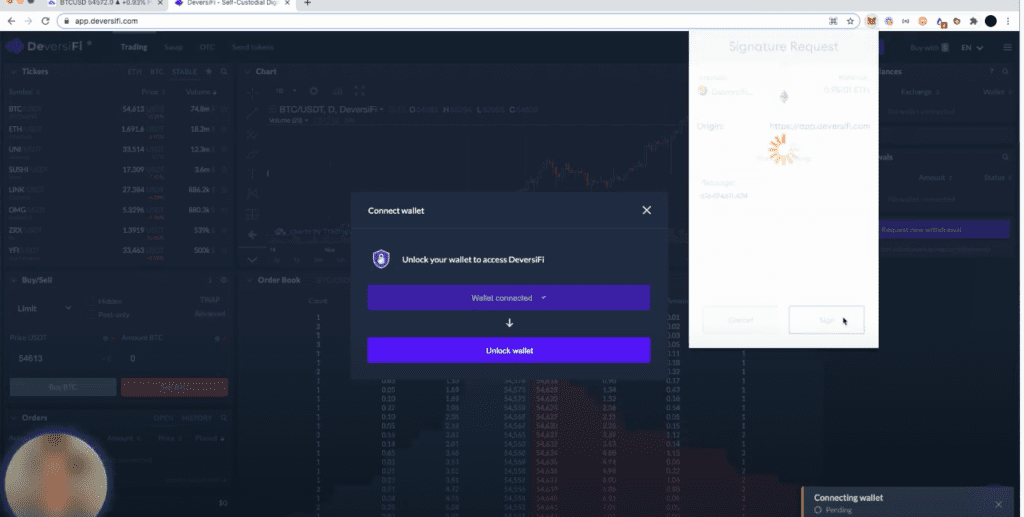
Task: Click the Amount BTC input field
Action: click(174, 358)
